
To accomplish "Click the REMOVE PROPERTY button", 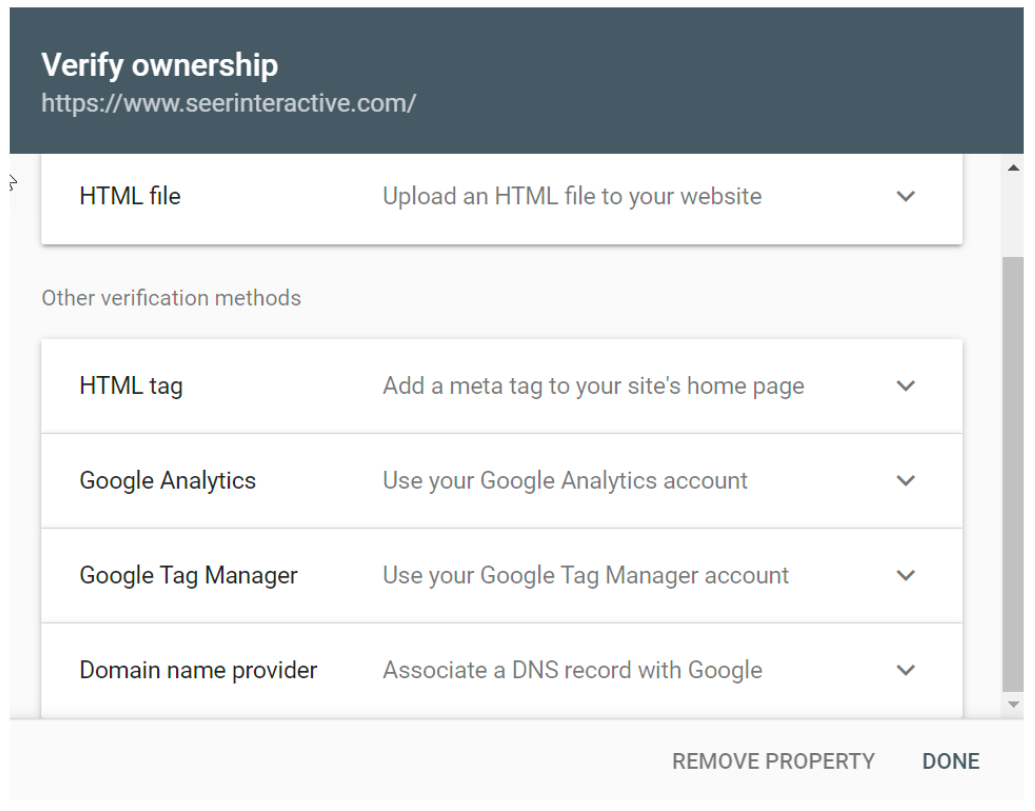I will (773, 762).
